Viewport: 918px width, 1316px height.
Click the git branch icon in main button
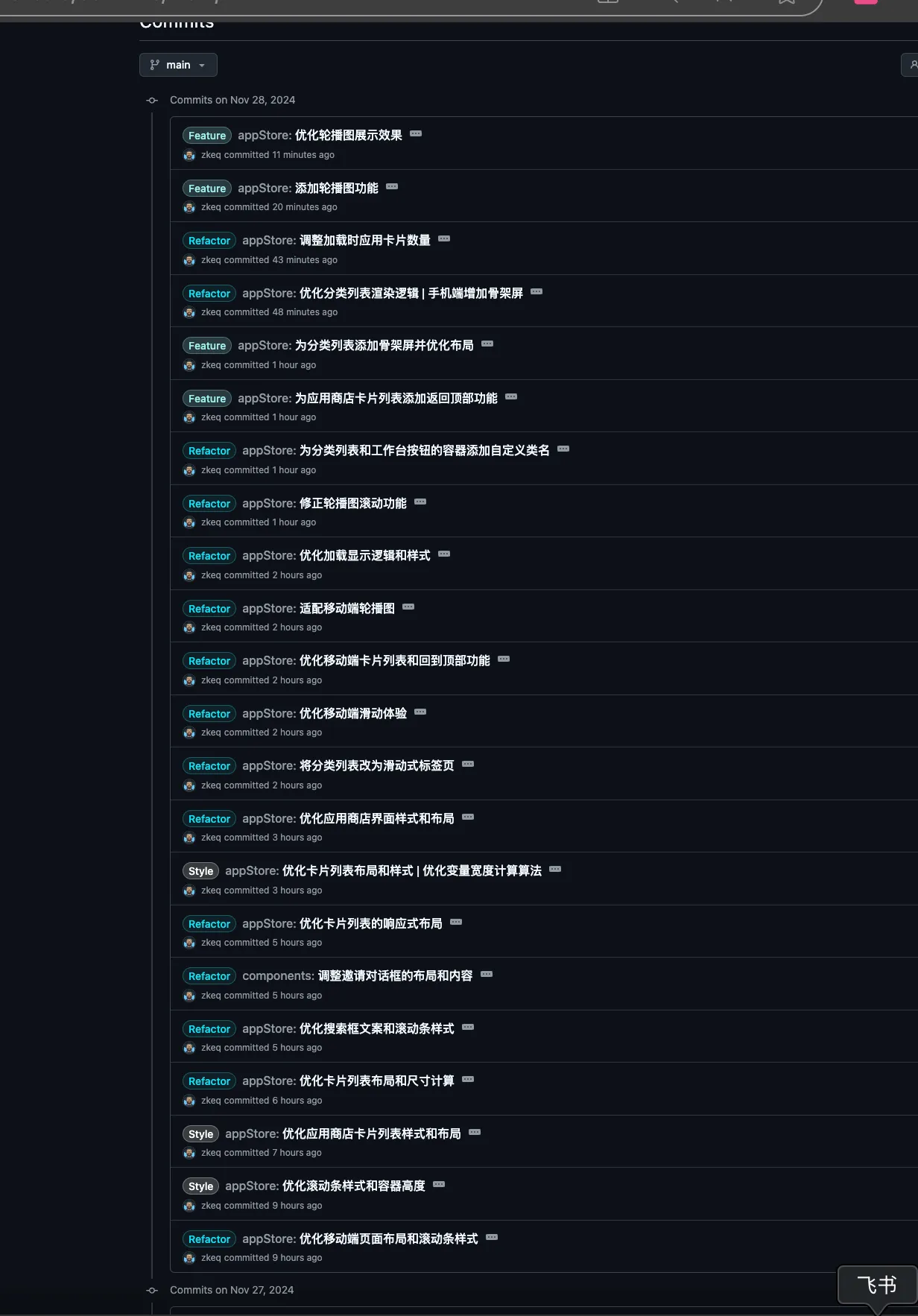click(x=155, y=65)
